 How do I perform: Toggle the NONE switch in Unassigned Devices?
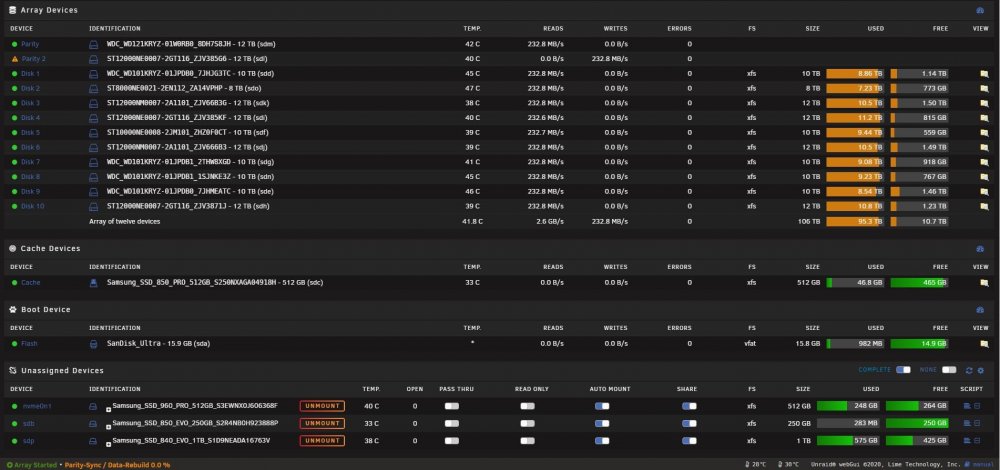(x=949, y=370)
